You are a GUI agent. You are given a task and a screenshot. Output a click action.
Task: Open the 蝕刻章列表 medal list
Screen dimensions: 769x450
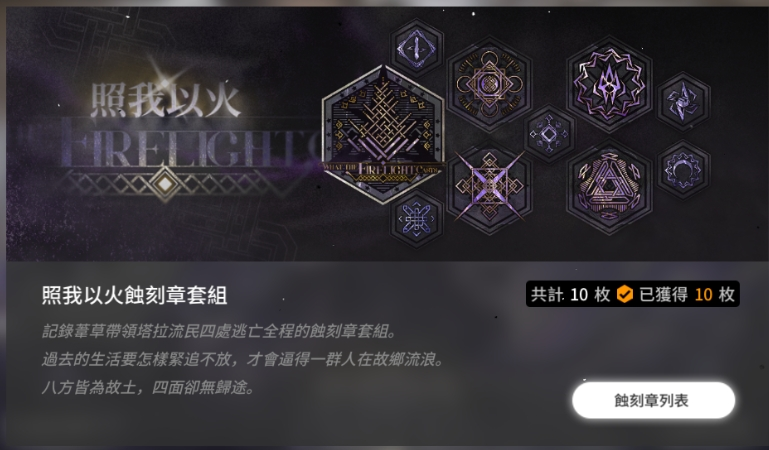click(x=653, y=400)
